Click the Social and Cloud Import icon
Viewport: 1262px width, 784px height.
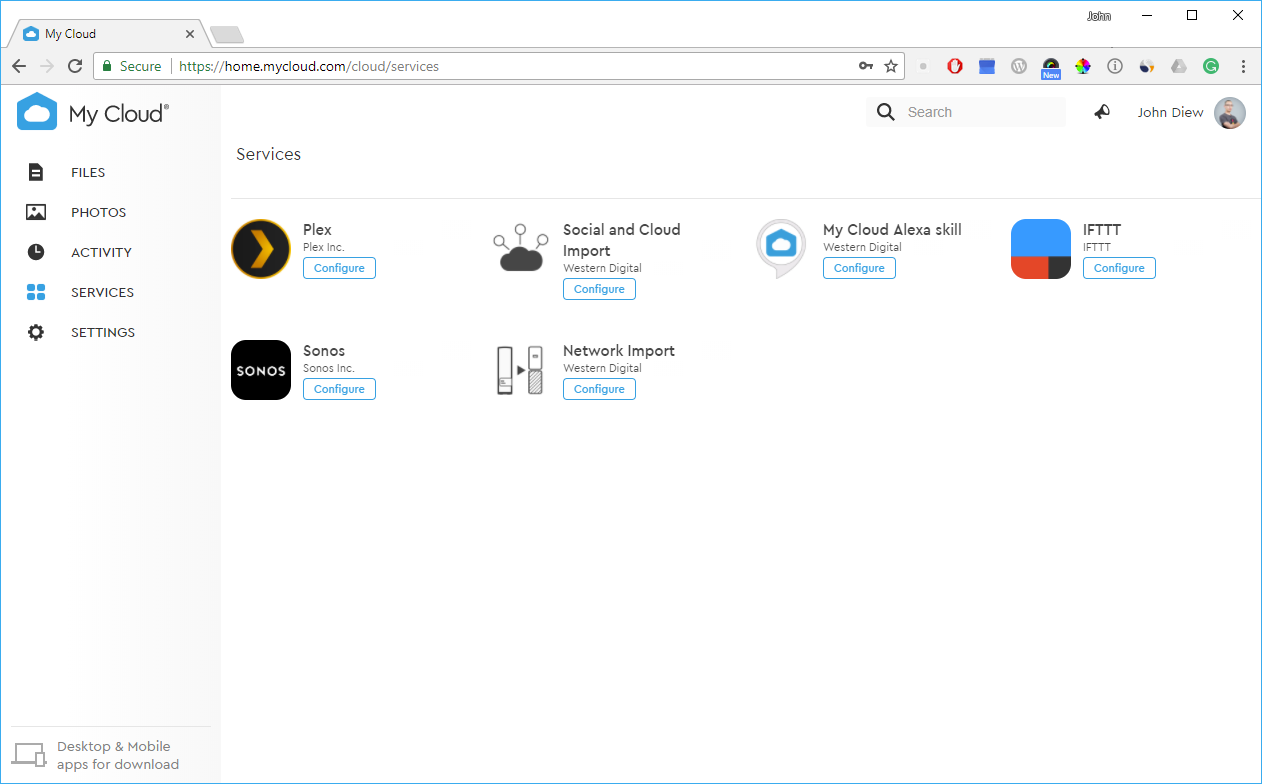coord(521,248)
